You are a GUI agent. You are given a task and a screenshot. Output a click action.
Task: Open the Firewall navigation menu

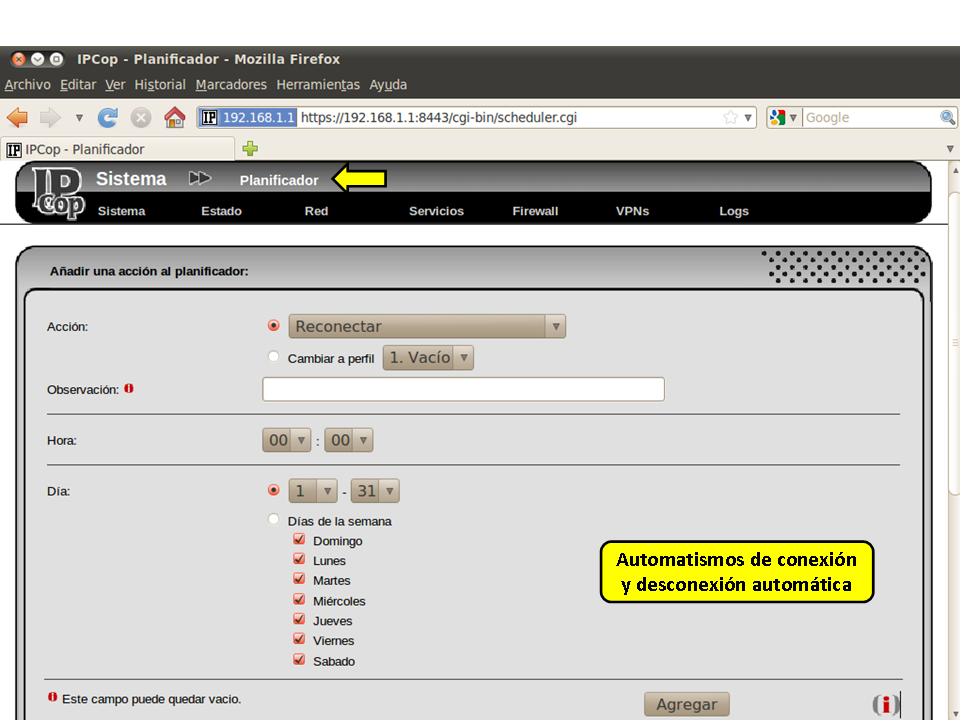(x=535, y=211)
